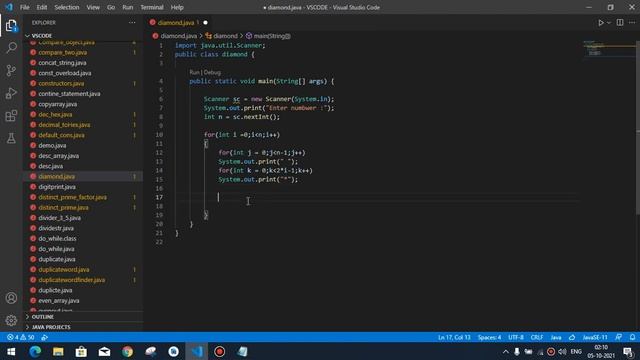Open the Mail app from taskbar

(x=104, y=351)
